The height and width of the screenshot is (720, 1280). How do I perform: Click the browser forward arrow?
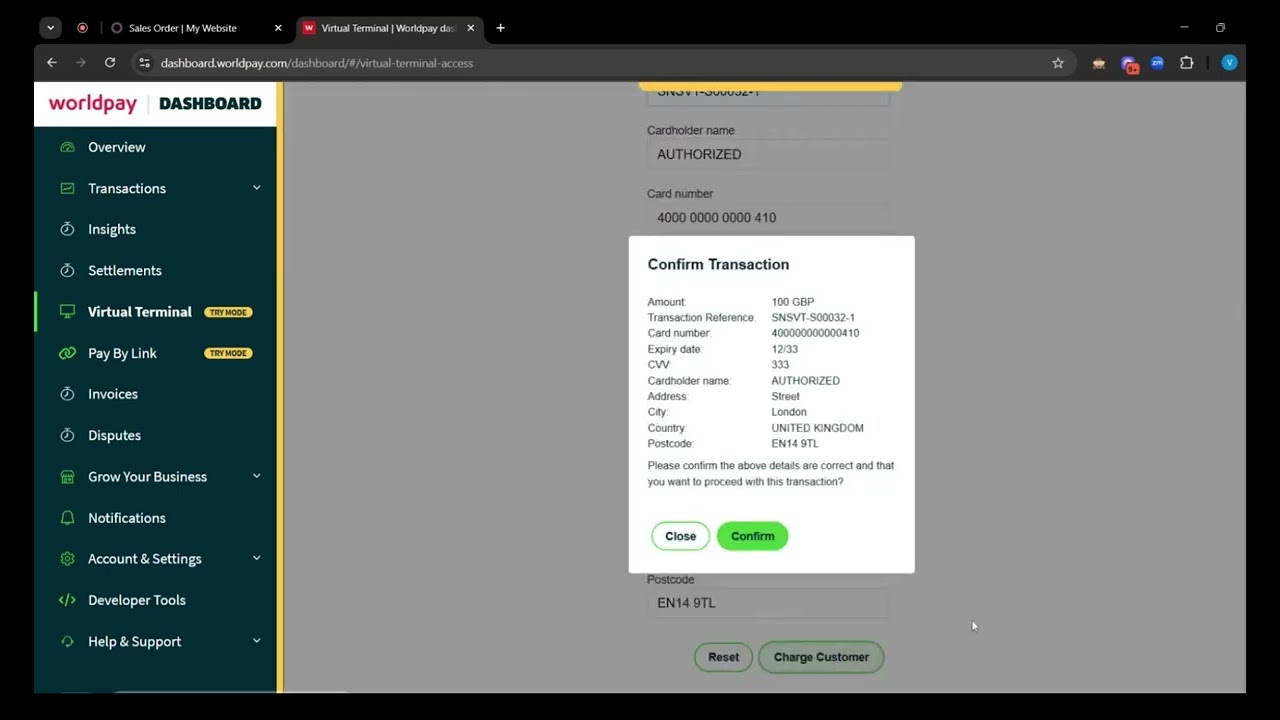(81, 63)
